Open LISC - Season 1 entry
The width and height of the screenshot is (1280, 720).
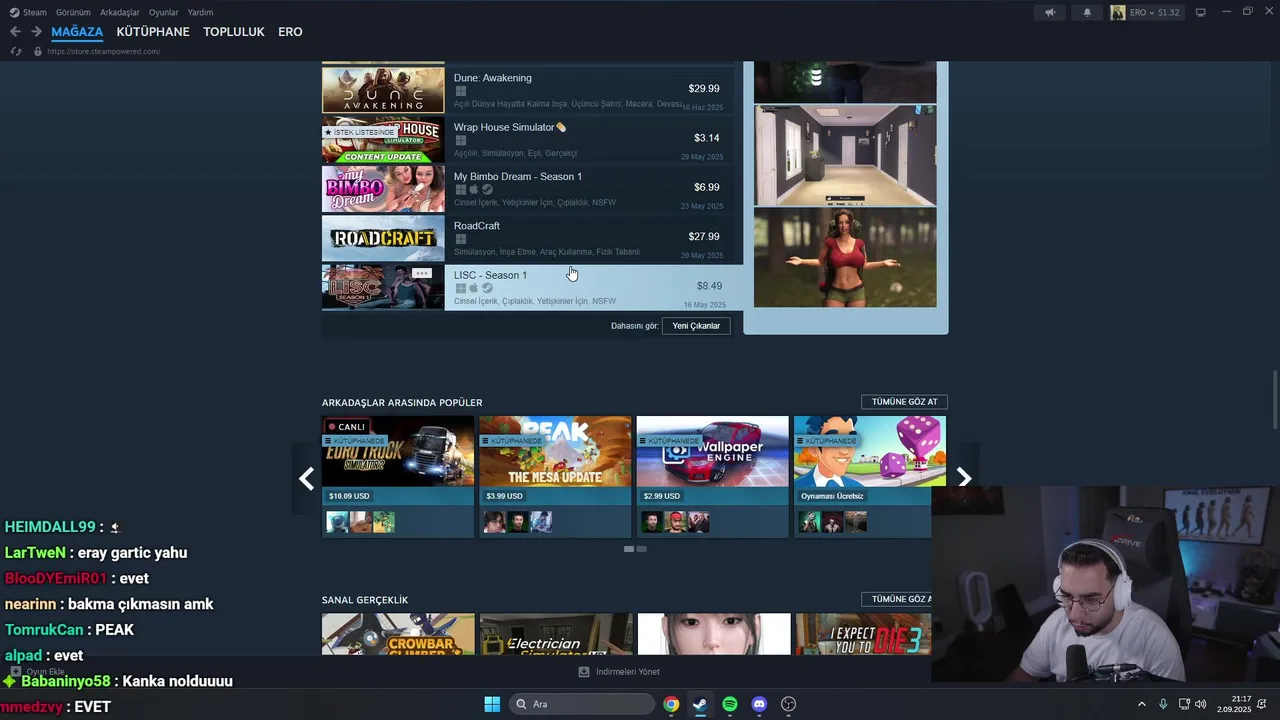[533, 287]
